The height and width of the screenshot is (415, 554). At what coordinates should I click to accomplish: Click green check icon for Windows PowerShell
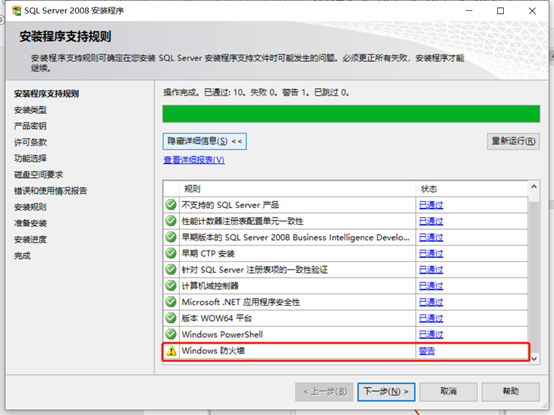tap(171, 334)
